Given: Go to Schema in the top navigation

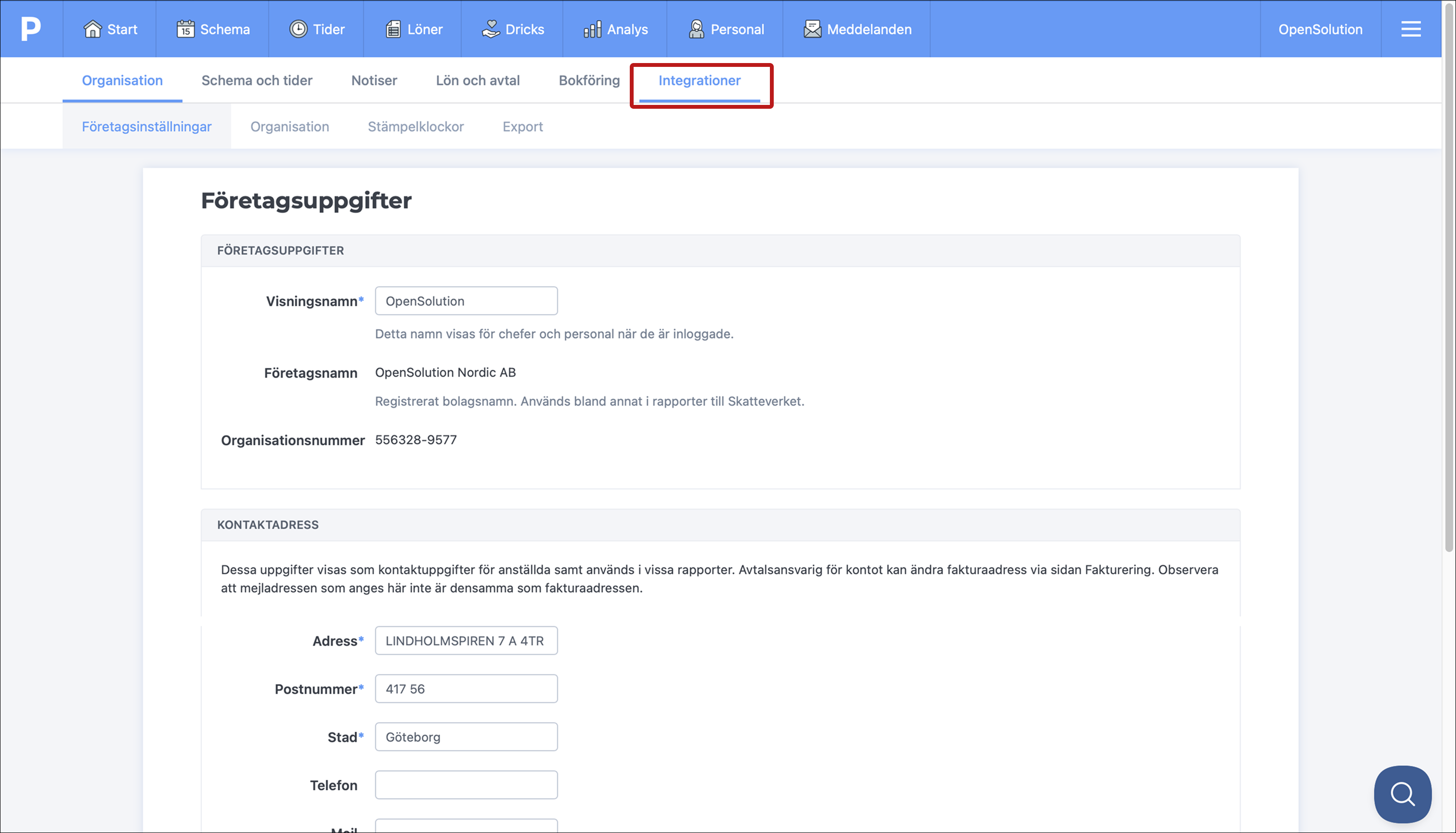Looking at the screenshot, I should click(213, 29).
